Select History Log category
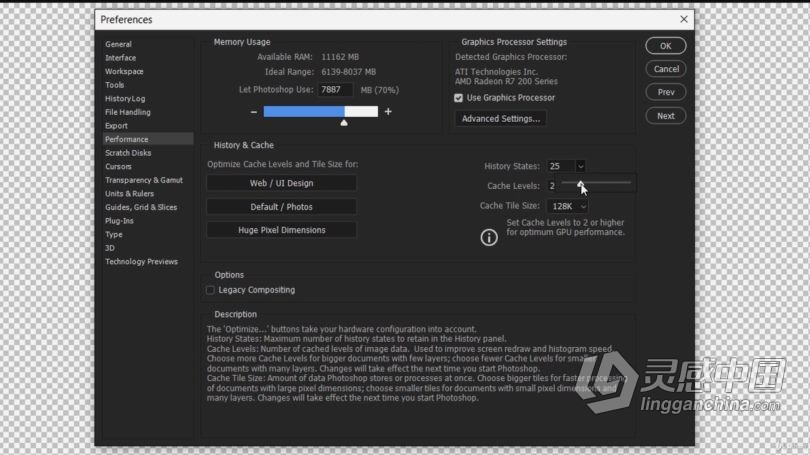The image size is (810, 455). 125,99
